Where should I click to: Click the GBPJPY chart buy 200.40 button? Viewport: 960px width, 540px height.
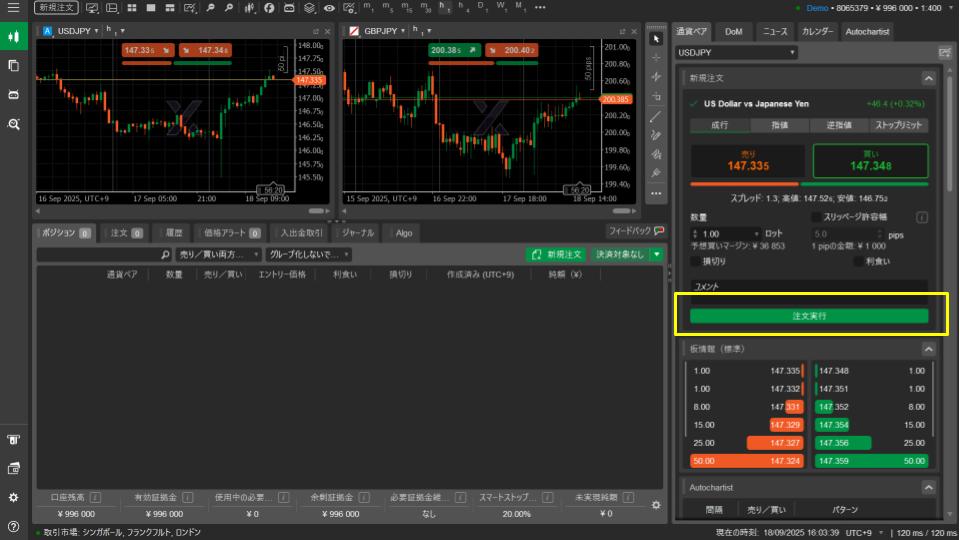(512, 50)
